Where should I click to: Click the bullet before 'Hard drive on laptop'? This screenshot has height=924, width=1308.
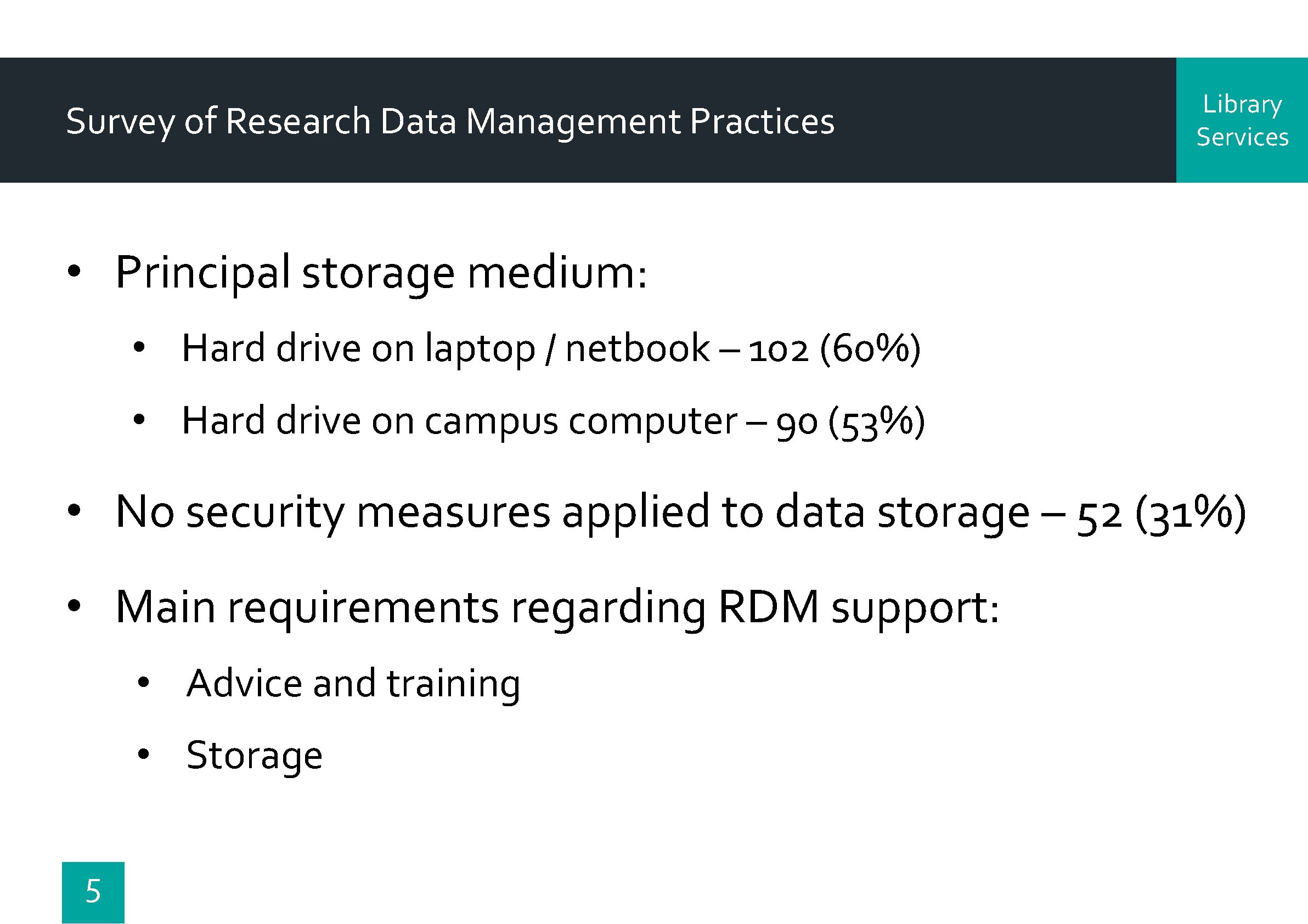(139, 347)
